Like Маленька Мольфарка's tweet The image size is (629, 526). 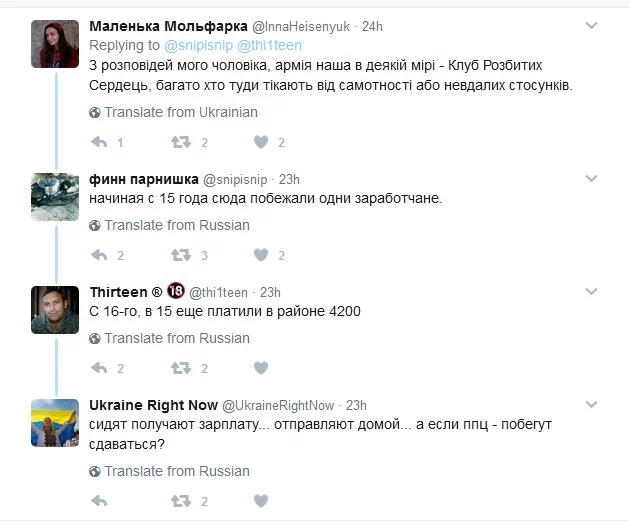[262, 142]
